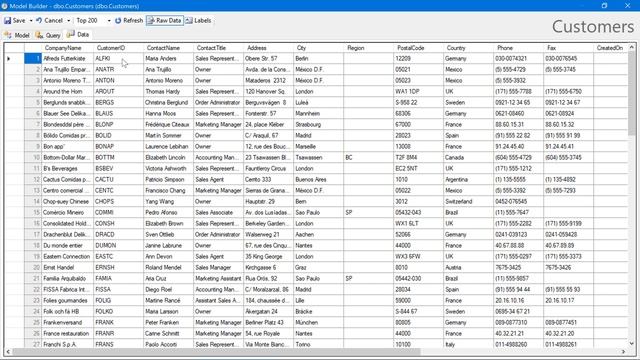Select the Around the Horn company cell

pos(67,91)
